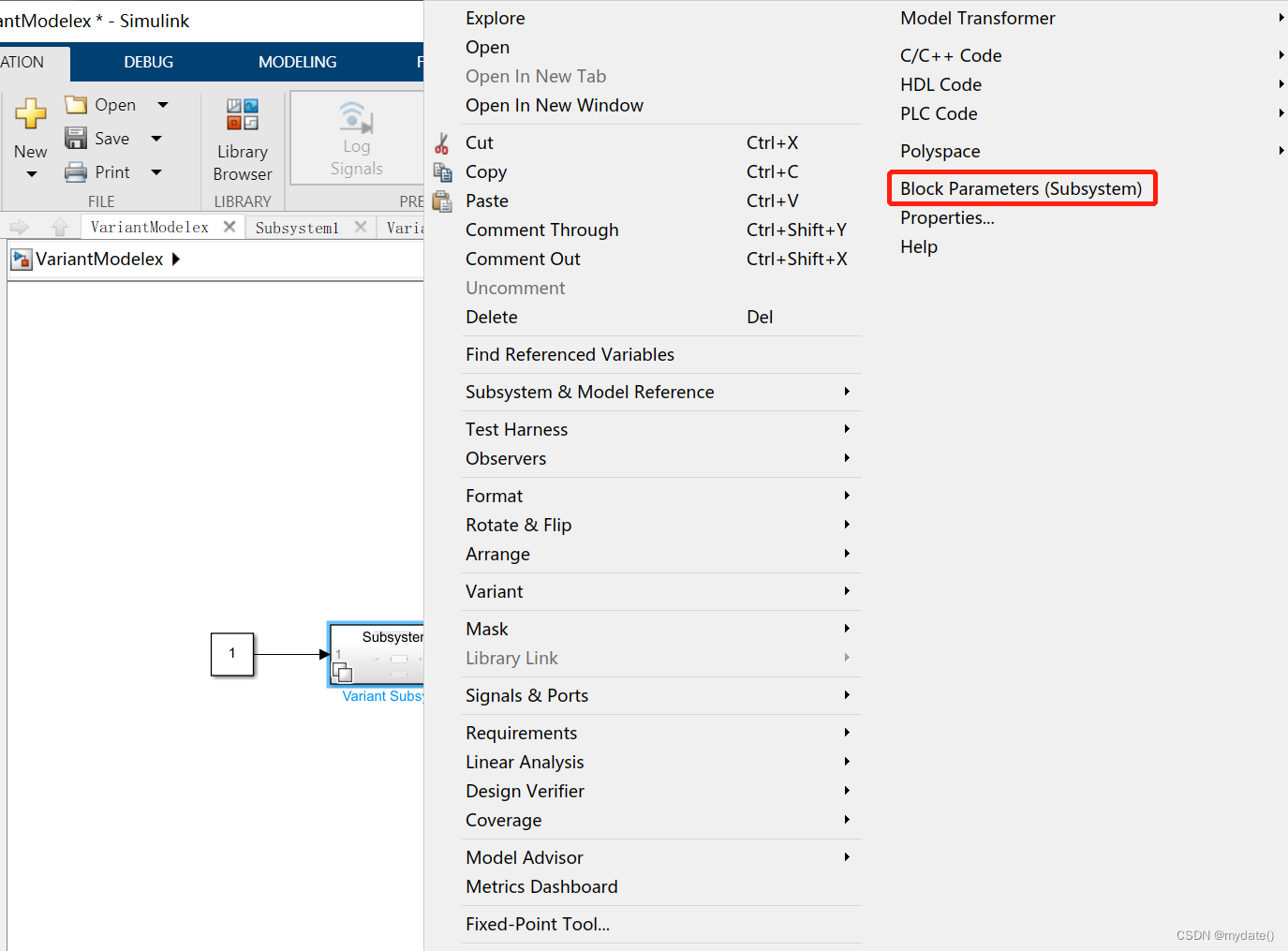Click the Paste clipboard icon
The height and width of the screenshot is (951, 1288).
pyautogui.click(x=441, y=201)
